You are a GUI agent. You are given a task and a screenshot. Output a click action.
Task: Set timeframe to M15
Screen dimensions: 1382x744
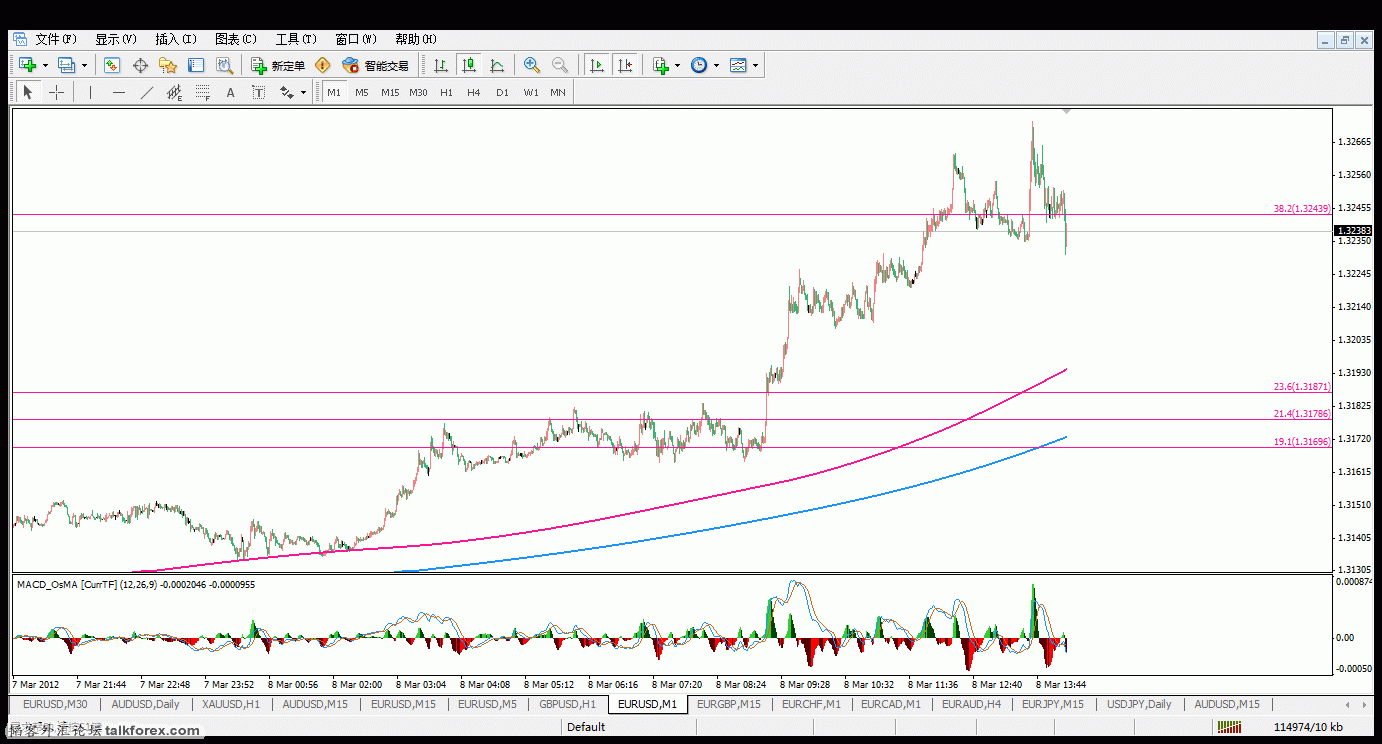[x=390, y=92]
